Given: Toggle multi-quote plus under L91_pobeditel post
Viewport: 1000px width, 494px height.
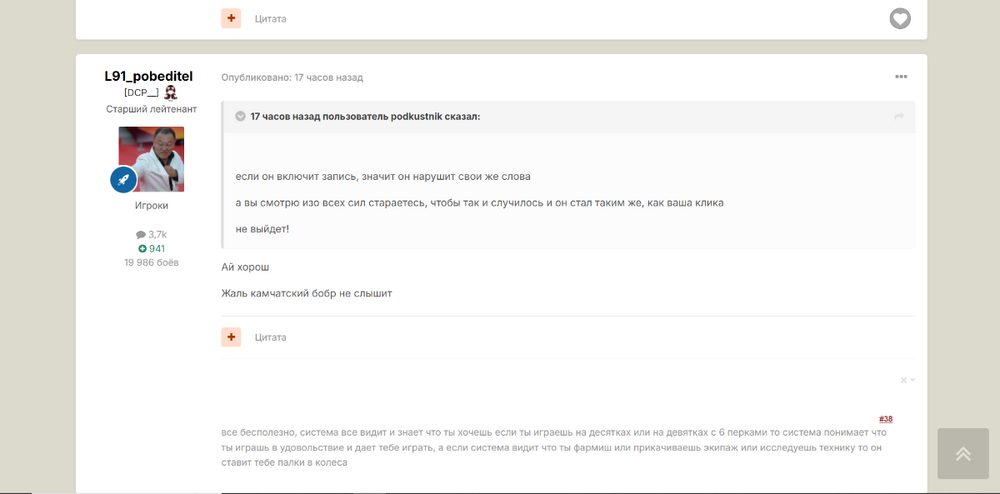Looking at the screenshot, I should point(231,337).
